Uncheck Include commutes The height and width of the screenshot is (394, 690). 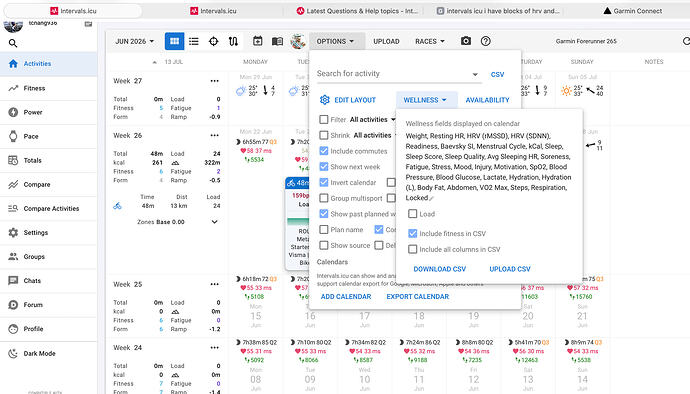(324, 151)
